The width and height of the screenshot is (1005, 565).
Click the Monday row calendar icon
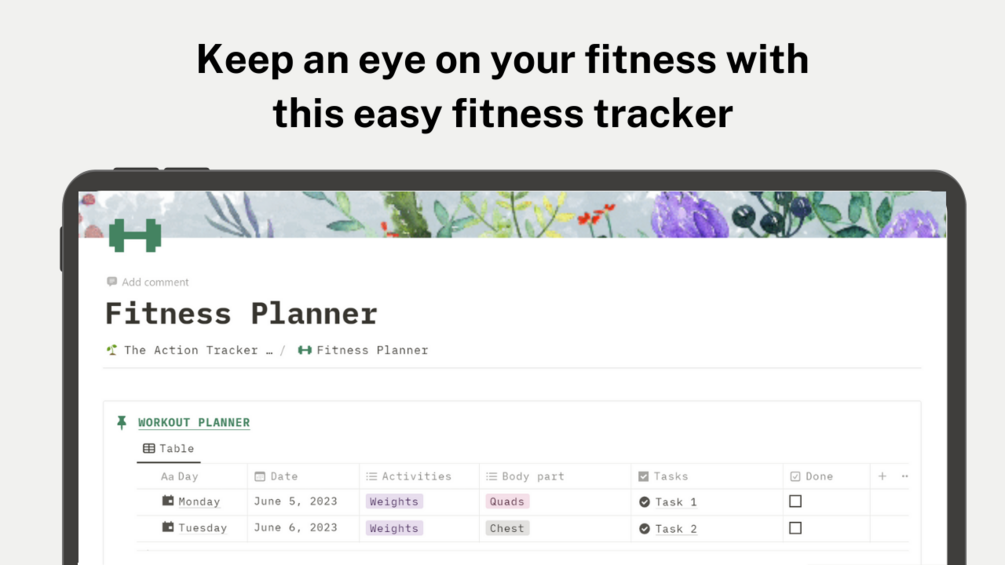pyautogui.click(x=168, y=501)
